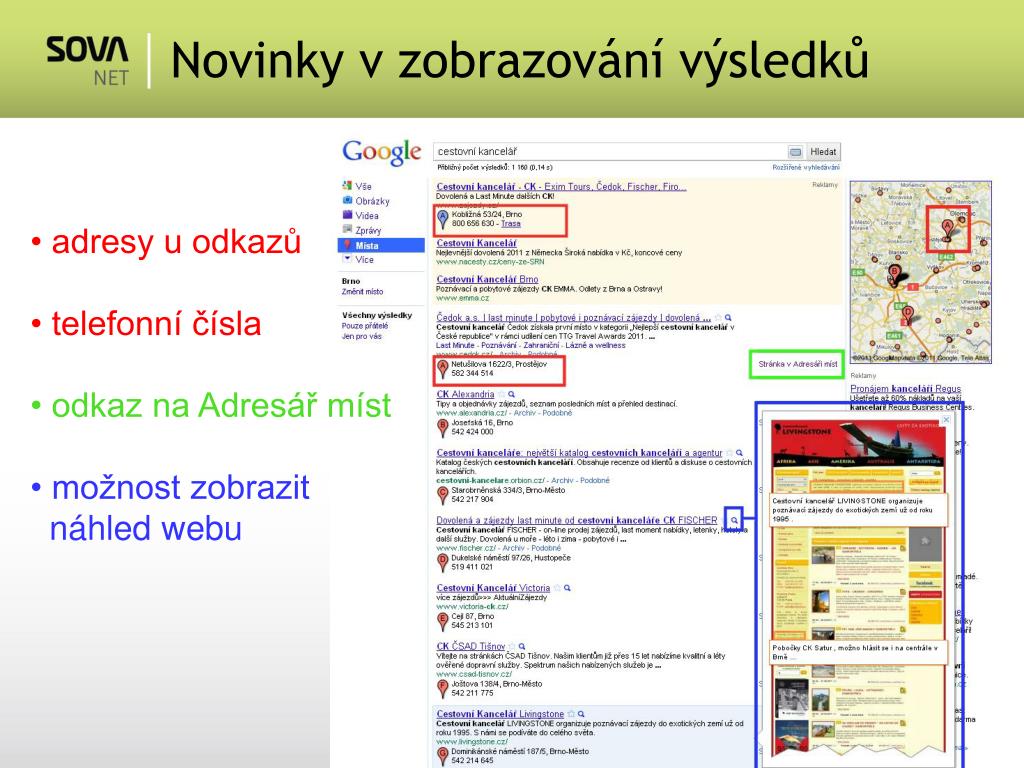Click star icon beside CK Alexandria result
Screen dimensions: 1024x768
502,394
